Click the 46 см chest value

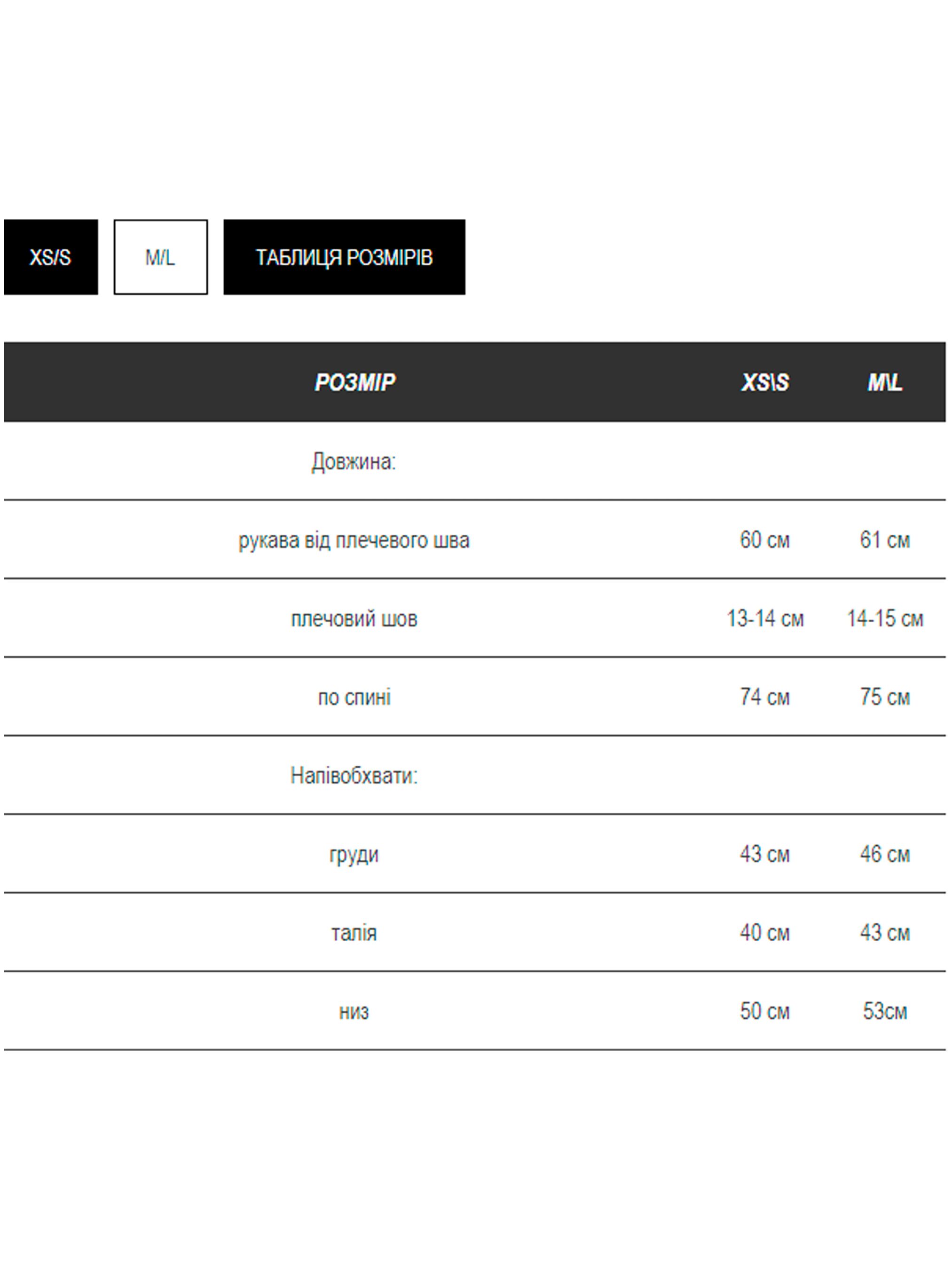click(885, 855)
